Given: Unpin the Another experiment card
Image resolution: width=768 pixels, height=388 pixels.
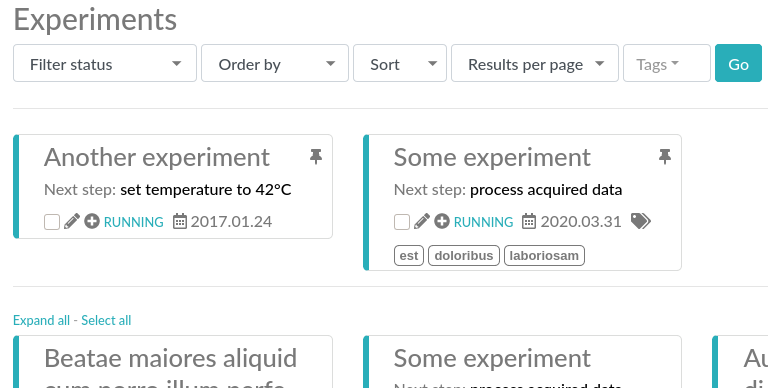Looking at the screenshot, I should [x=316, y=157].
